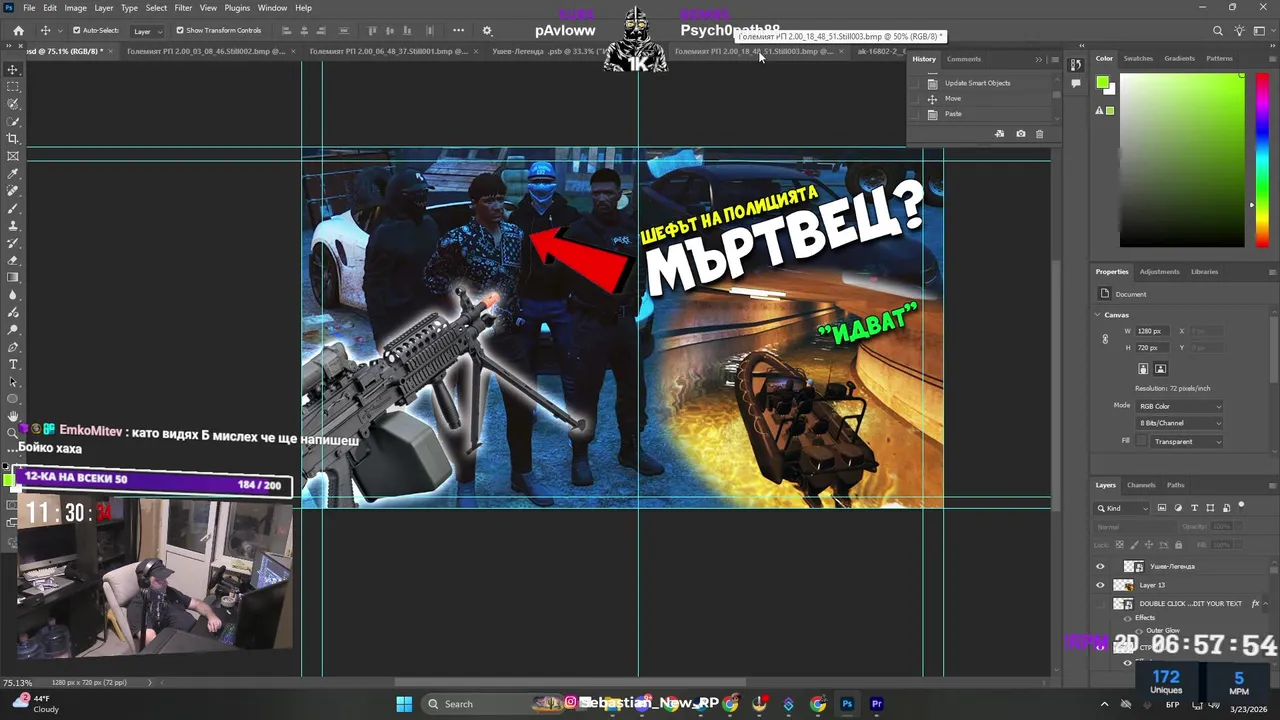Collapse layer effects via fx arrow
1280x720 pixels.
[1267, 604]
